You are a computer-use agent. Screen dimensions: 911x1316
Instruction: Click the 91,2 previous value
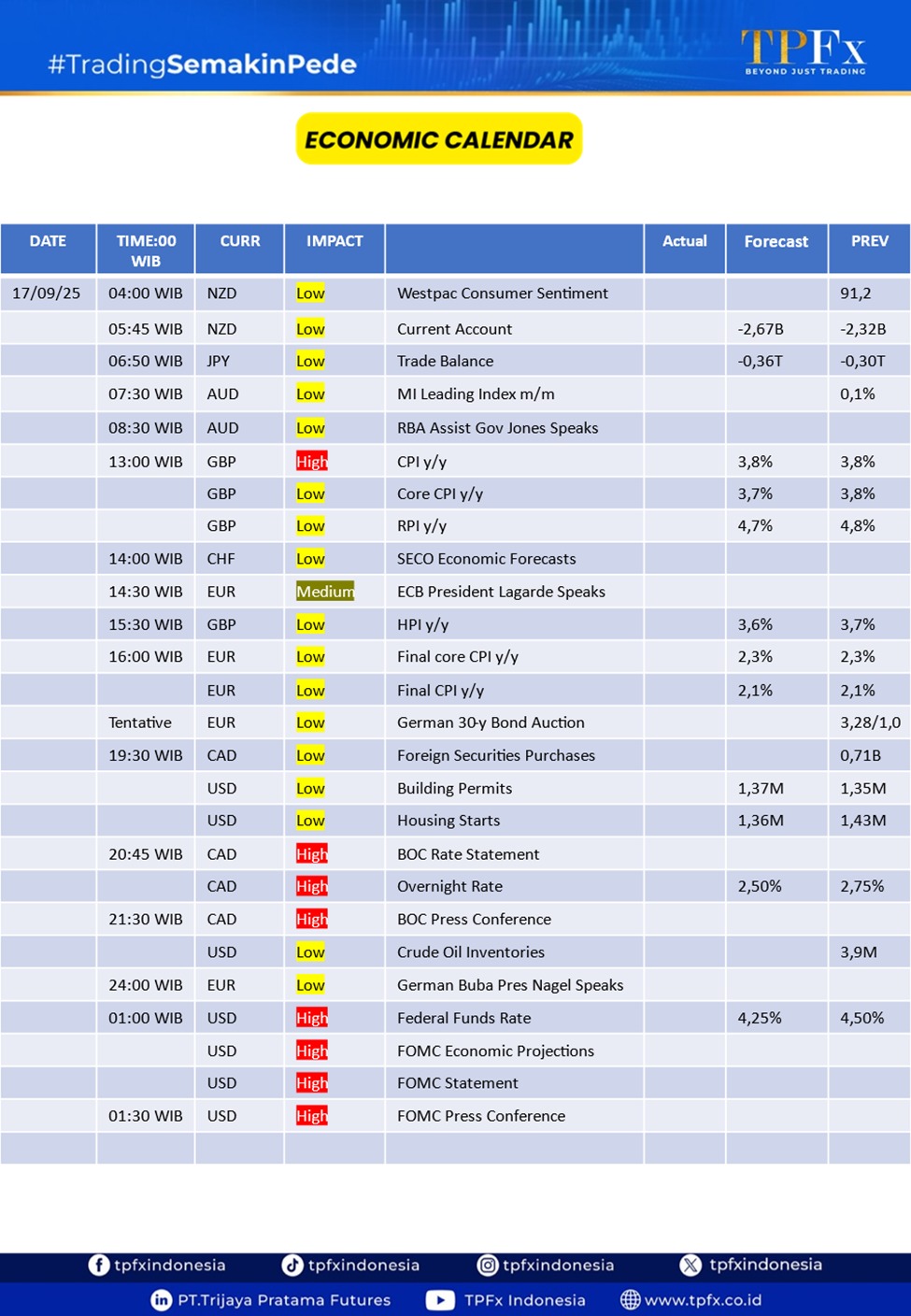pos(855,293)
